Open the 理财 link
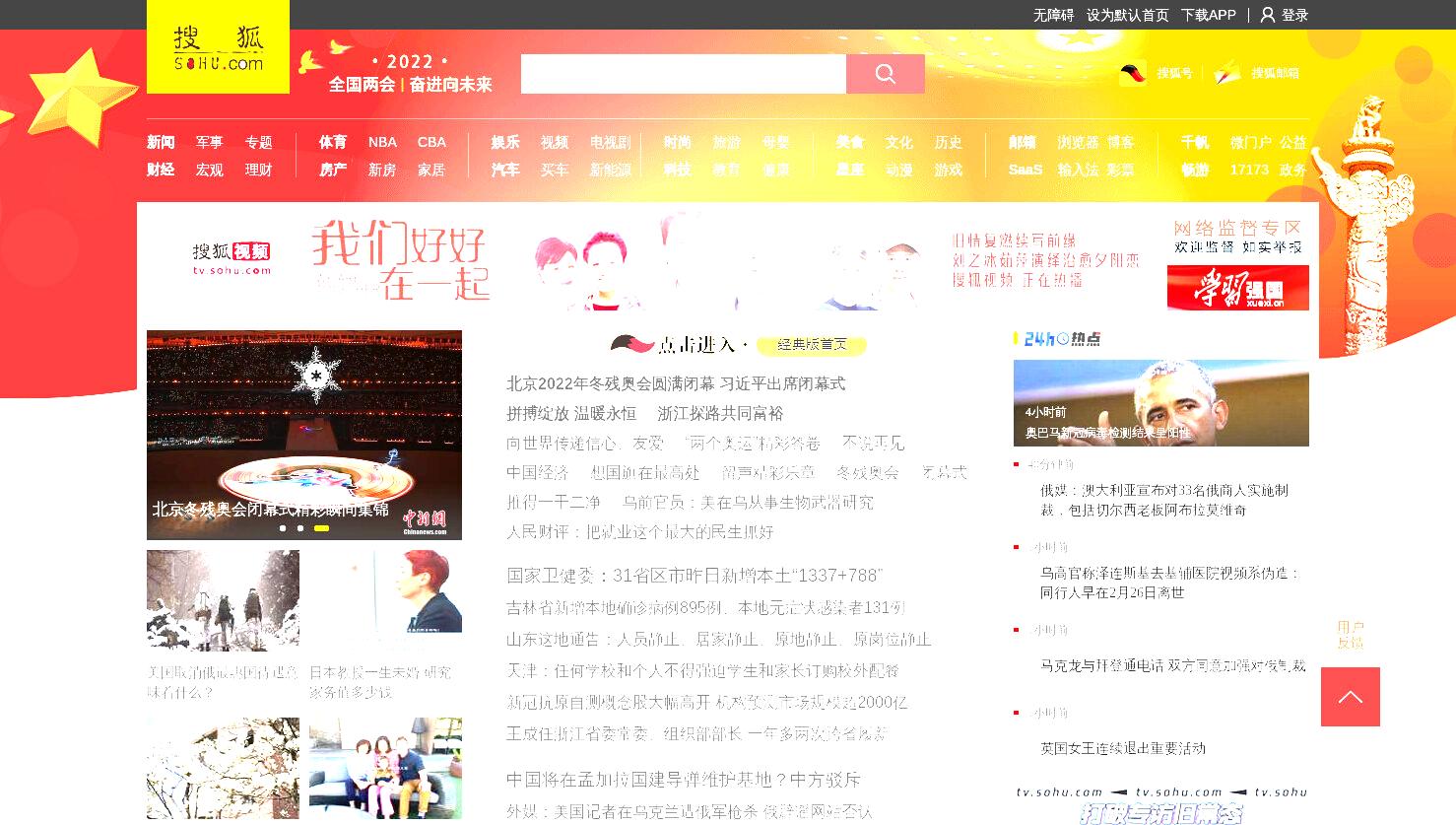This screenshot has height=825, width=1456. tap(258, 170)
